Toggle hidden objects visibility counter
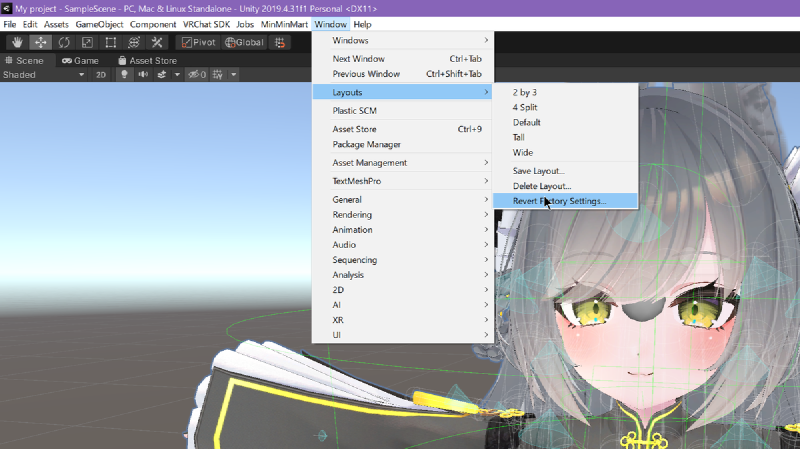 pyautogui.click(x=197, y=74)
